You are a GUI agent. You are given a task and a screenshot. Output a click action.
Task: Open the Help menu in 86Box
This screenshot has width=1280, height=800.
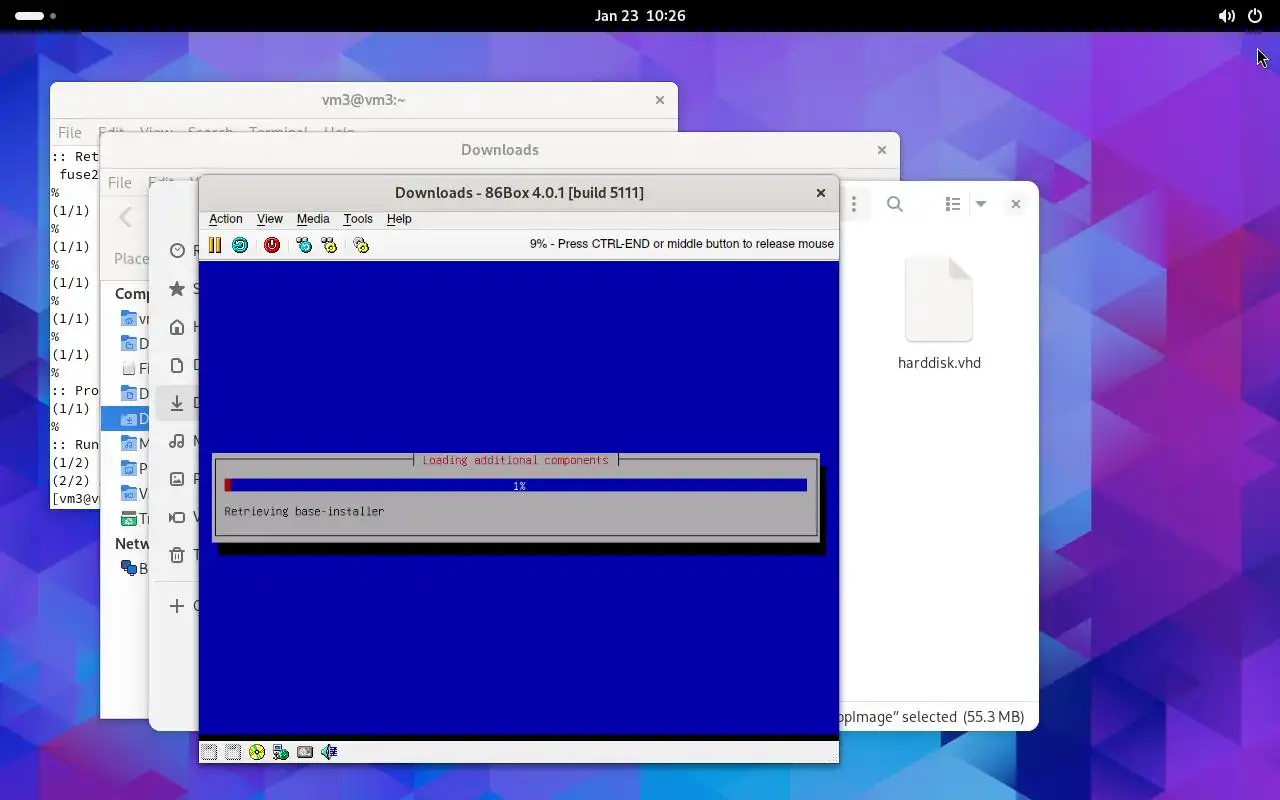(399, 219)
